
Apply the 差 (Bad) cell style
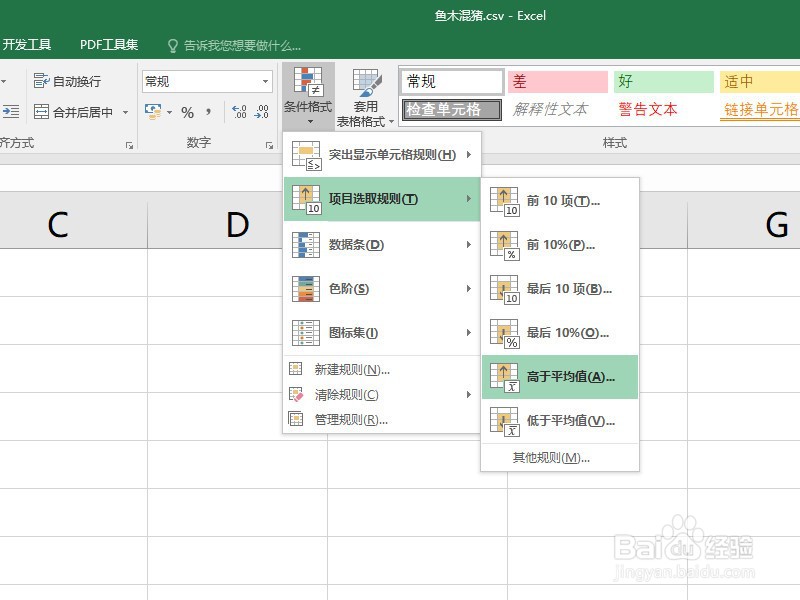click(x=558, y=82)
